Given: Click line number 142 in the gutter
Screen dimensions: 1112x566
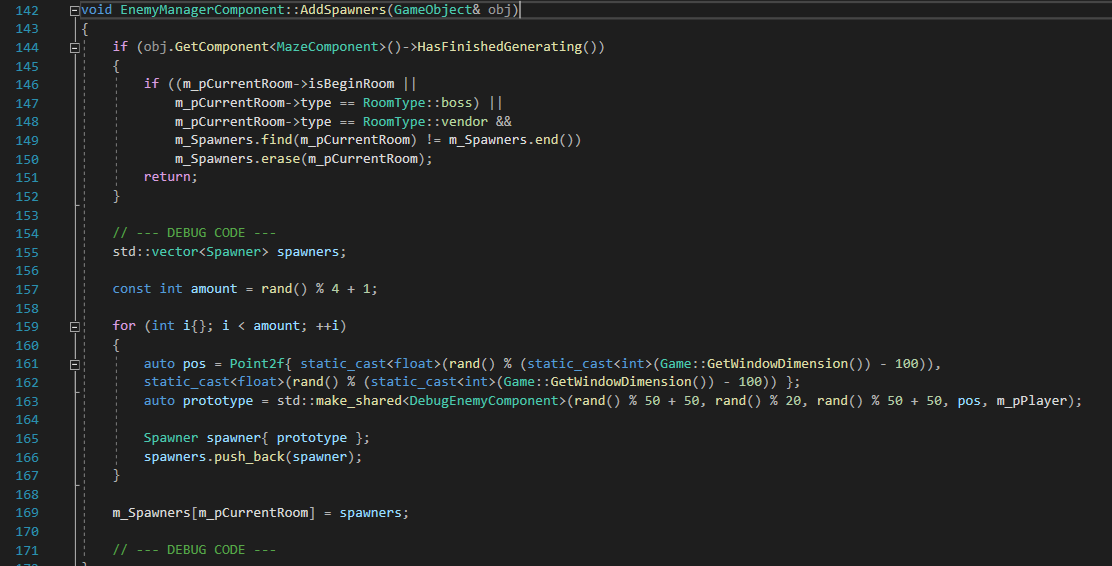Looking at the screenshot, I should coord(27,11).
